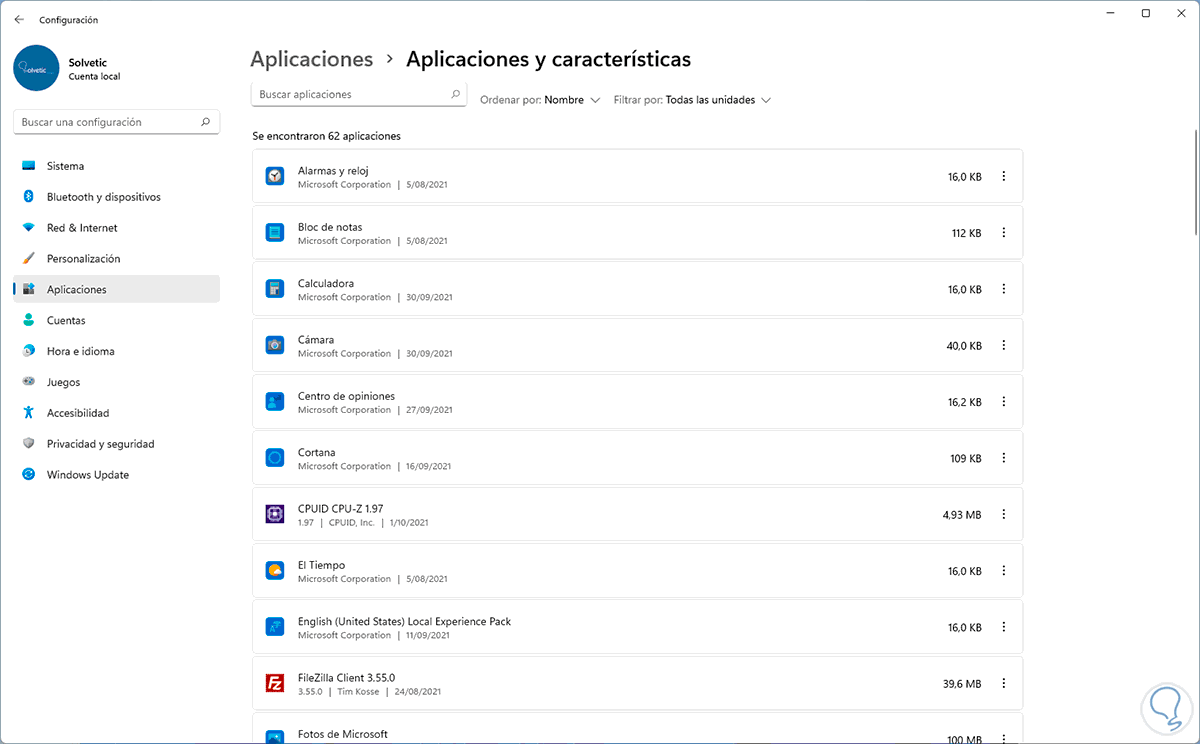Viewport: 1200px width, 744px height.
Task: Open three-dot menu for Centro de opiniones
Action: pyautogui.click(x=1004, y=402)
